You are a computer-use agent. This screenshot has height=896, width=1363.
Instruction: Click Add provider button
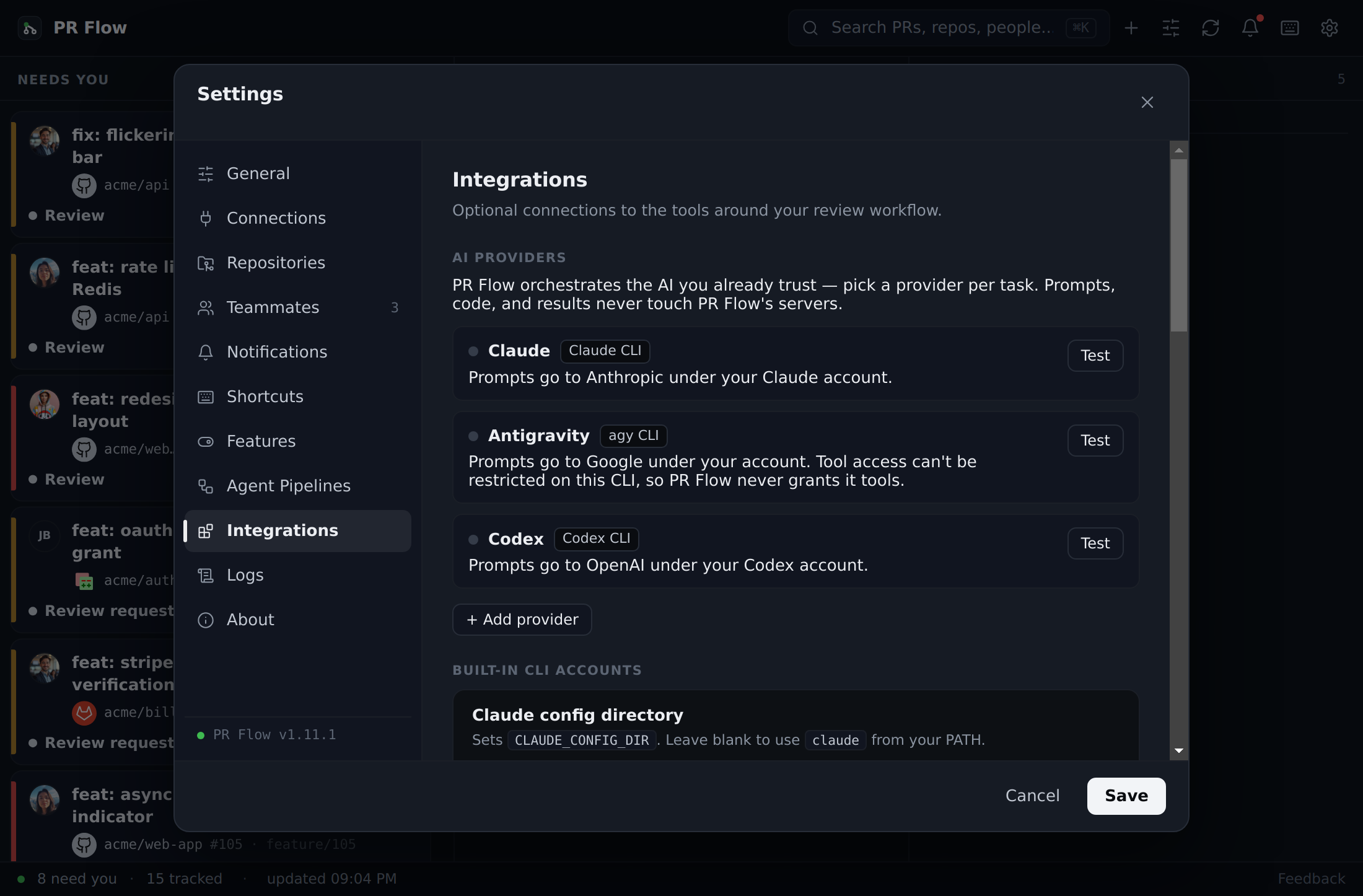coord(522,620)
